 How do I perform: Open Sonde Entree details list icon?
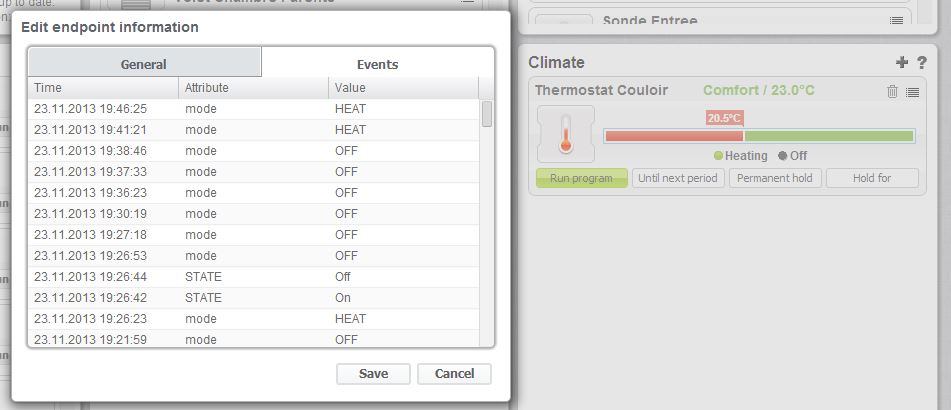[x=896, y=20]
